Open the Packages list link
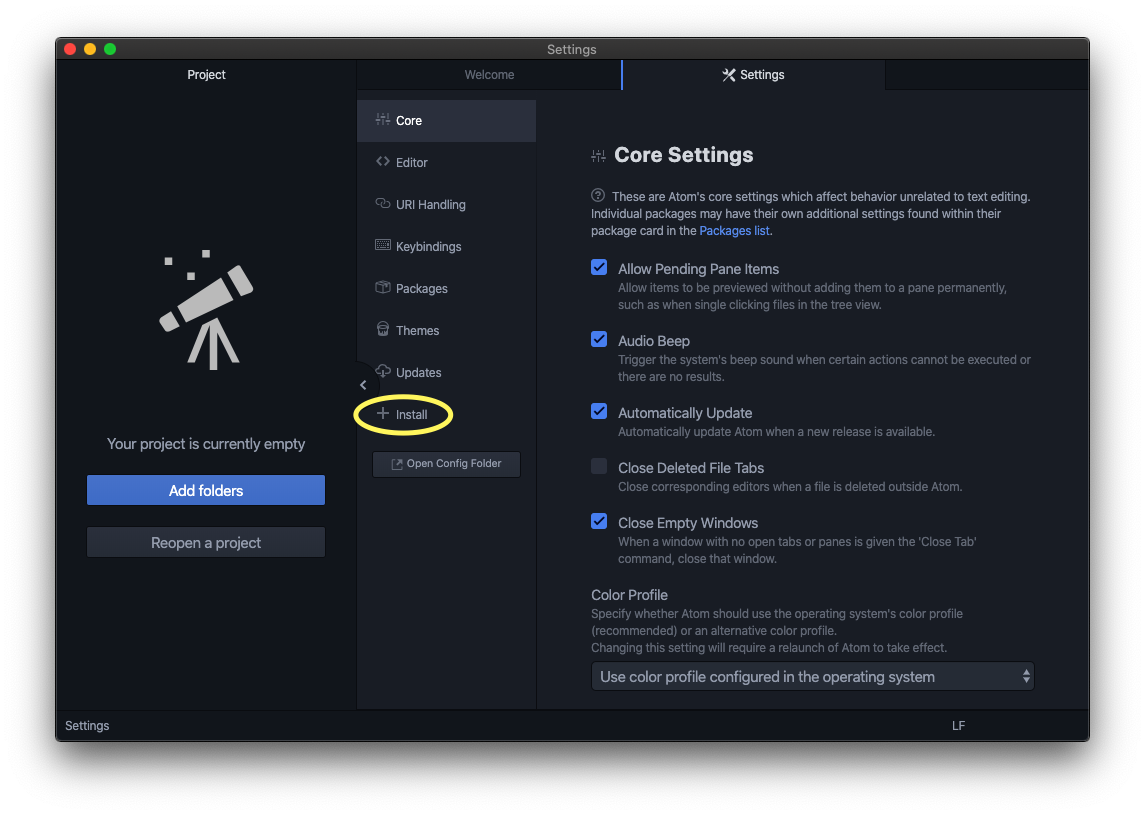The image size is (1145, 815). pos(734,230)
